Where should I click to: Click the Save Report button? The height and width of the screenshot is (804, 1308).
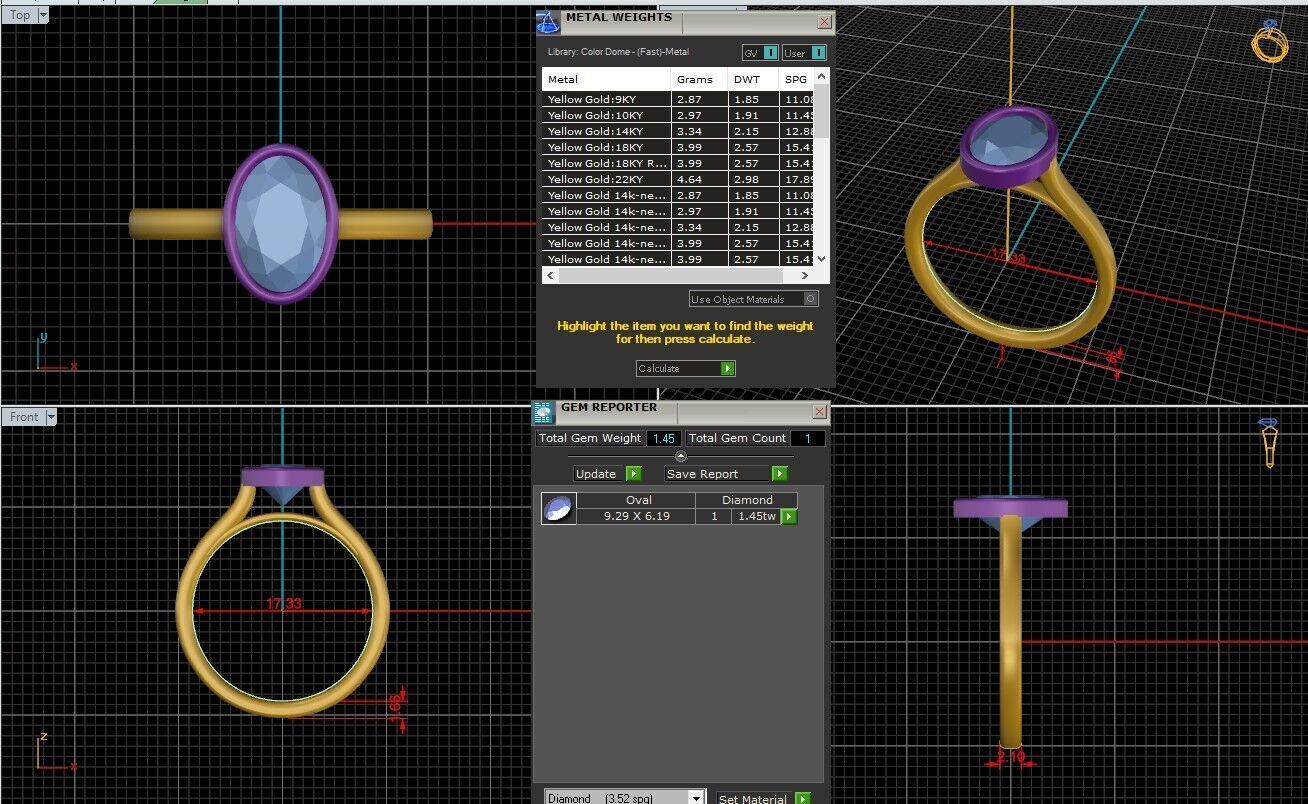(726, 474)
